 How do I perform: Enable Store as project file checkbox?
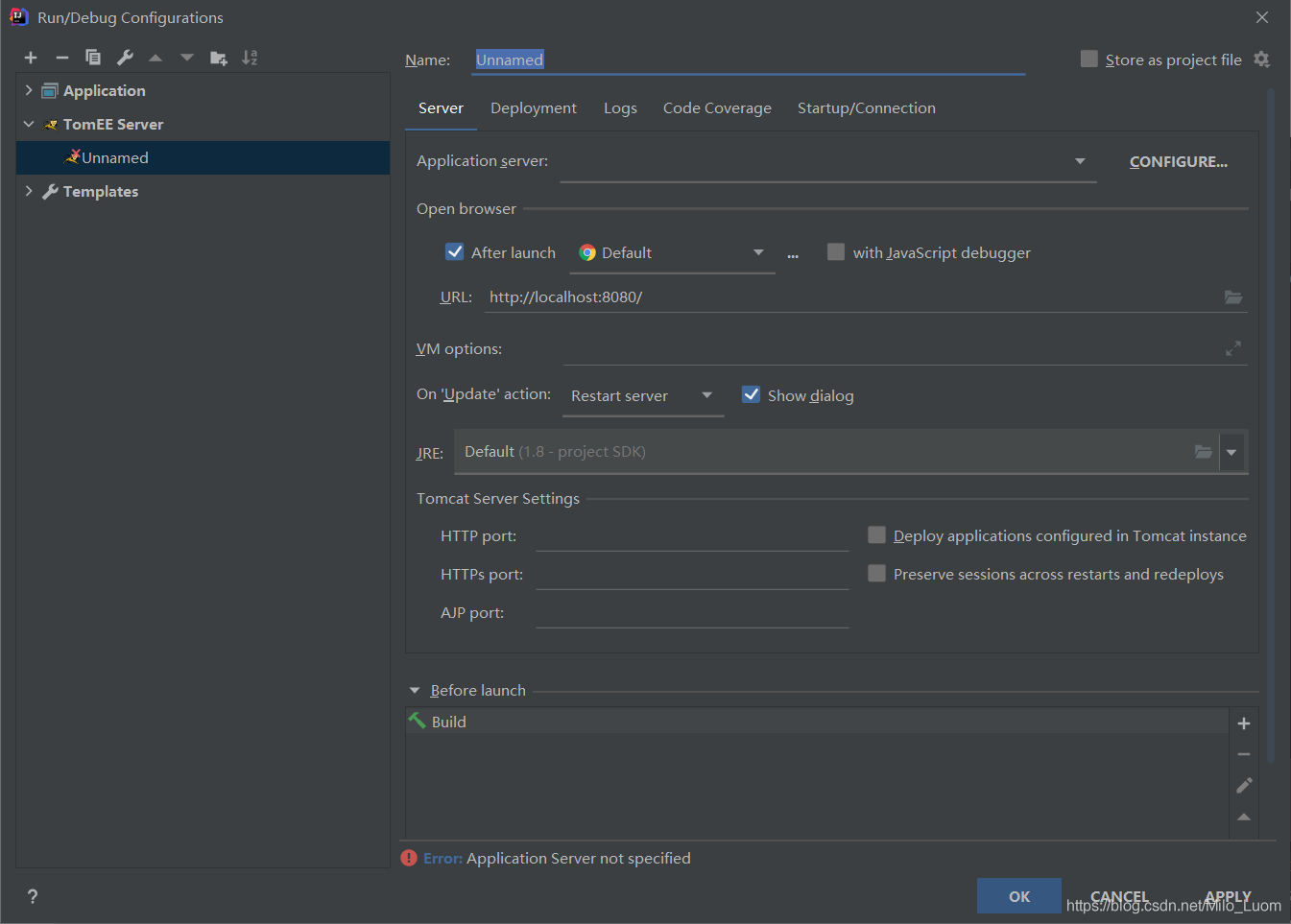[x=1089, y=59]
